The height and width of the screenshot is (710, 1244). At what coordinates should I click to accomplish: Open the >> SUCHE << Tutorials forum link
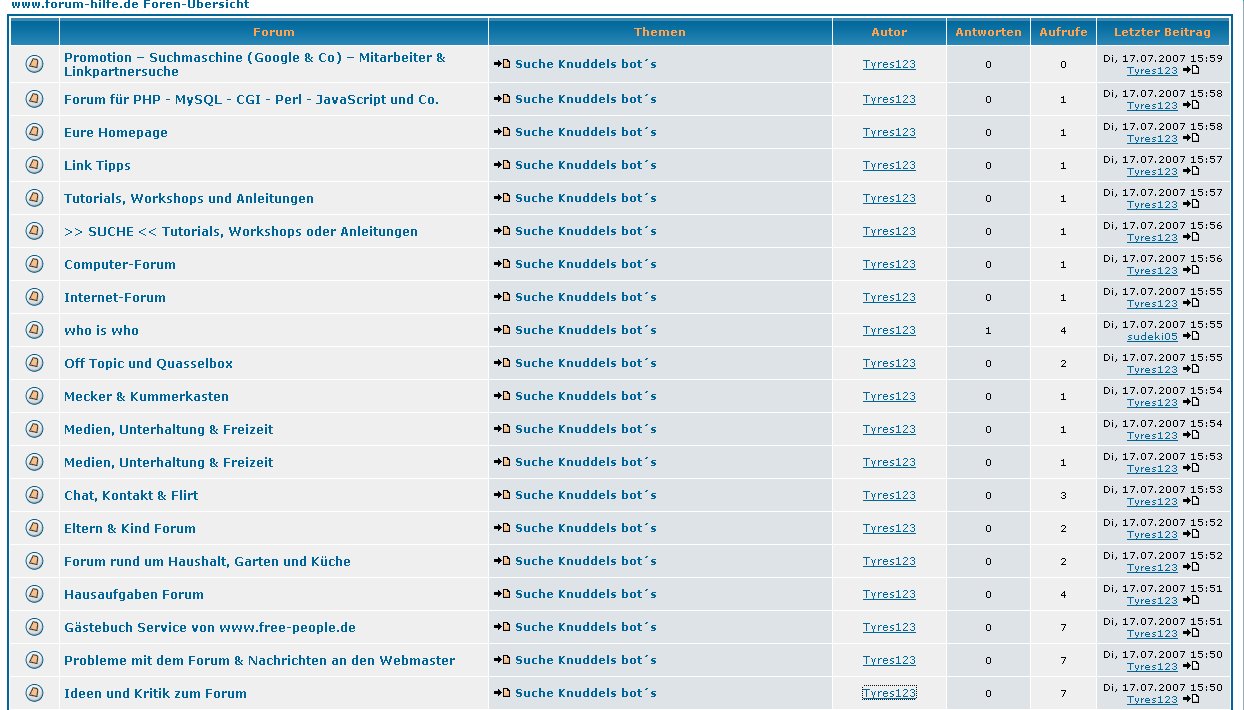tap(240, 231)
